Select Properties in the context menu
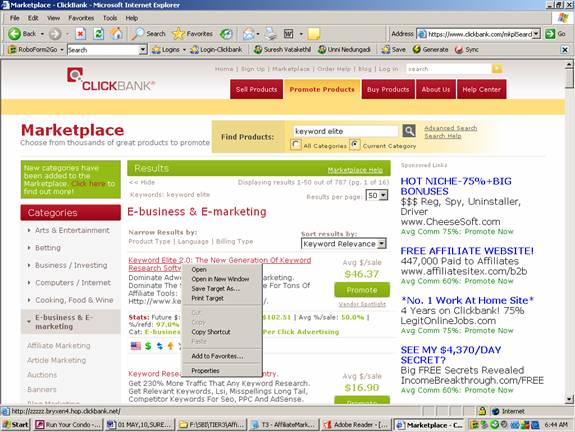The height and width of the screenshot is (432, 575). click(x=205, y=371)
